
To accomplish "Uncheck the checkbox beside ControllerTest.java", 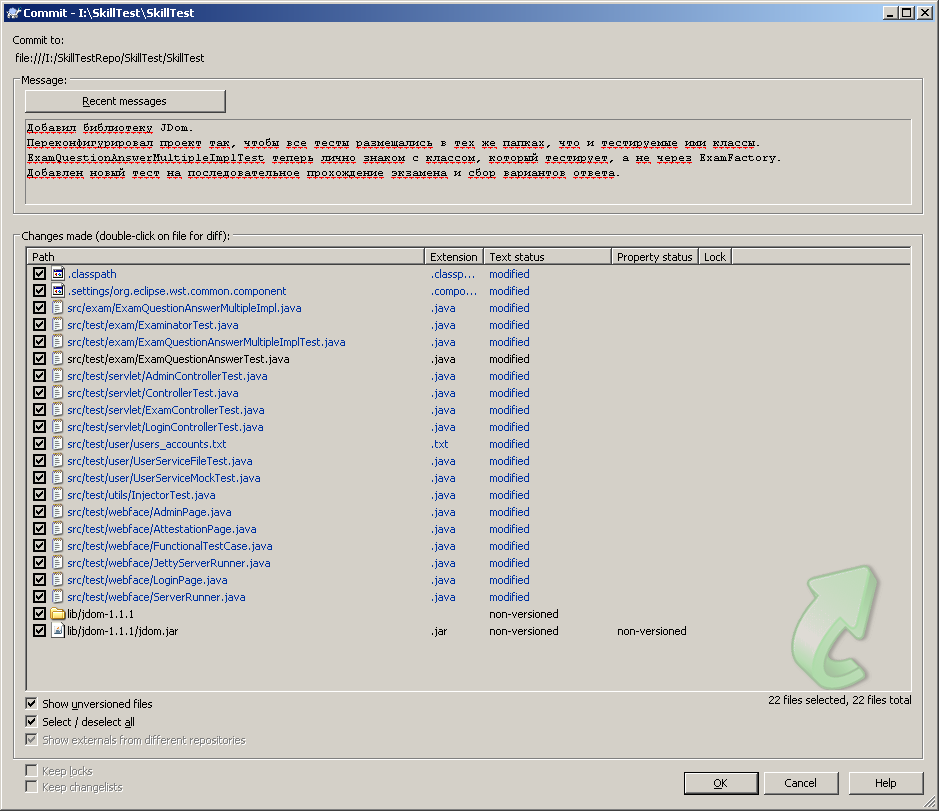I will [x=40, y=392].
